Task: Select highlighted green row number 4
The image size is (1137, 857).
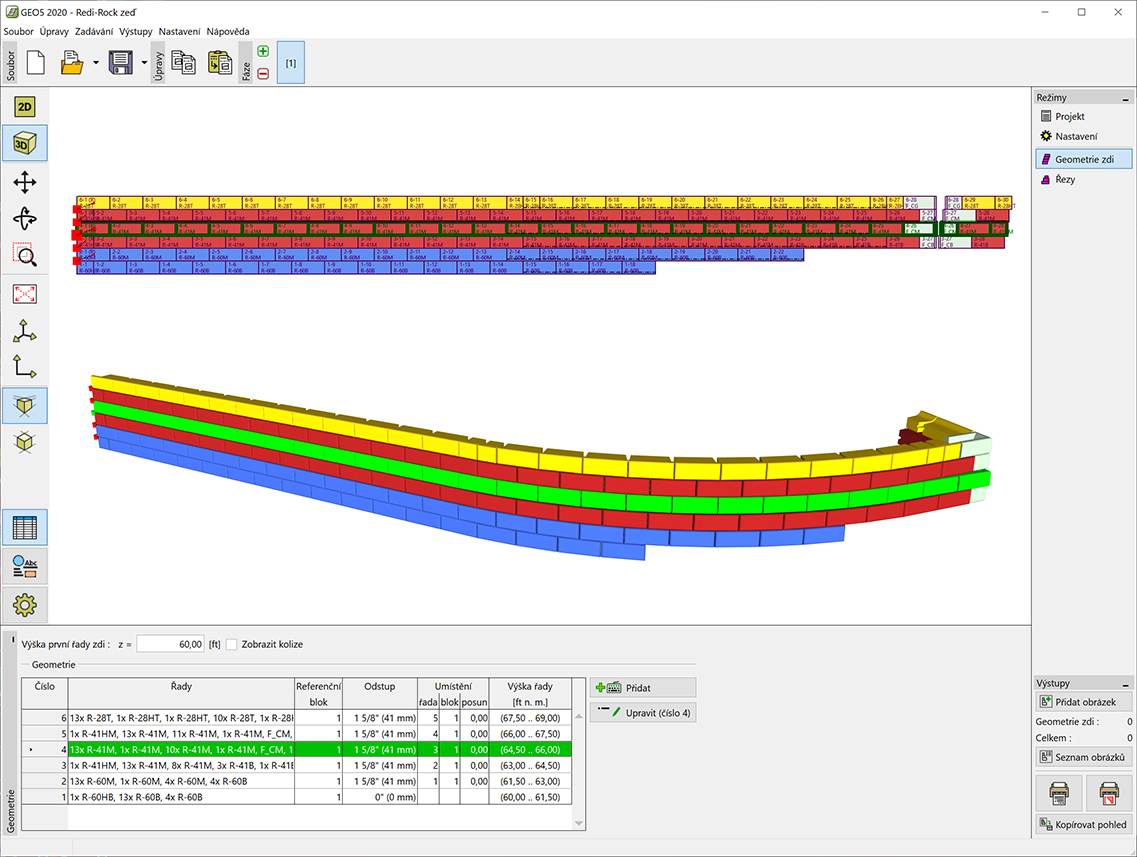Action: (x=297, y=750)
